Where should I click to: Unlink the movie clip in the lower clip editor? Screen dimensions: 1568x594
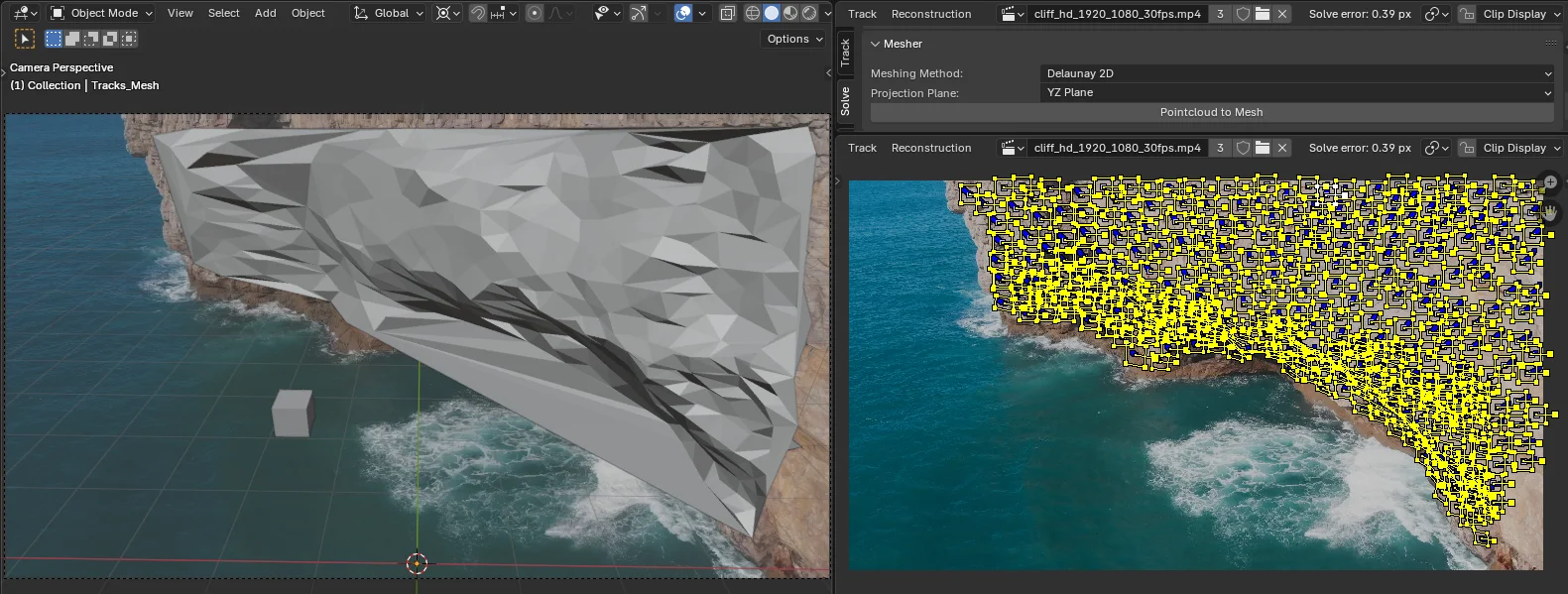(x=1282, y=148)
